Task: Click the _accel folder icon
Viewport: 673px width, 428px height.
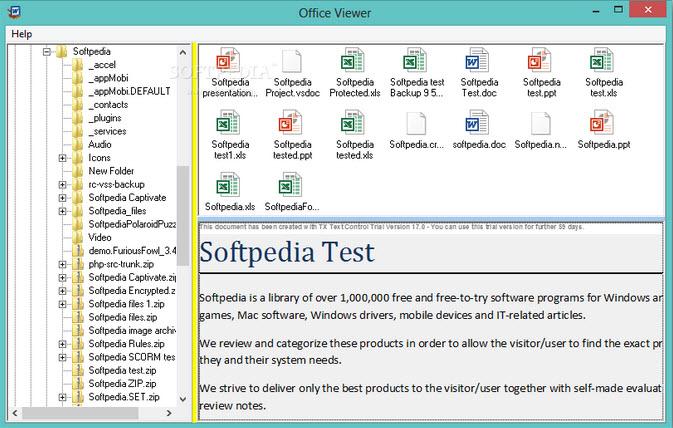Action: (78, 65)
